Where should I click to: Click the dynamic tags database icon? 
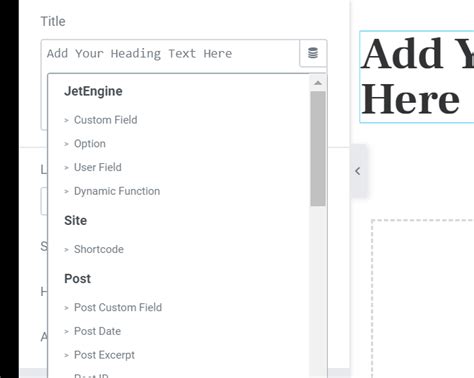point(313,53)
